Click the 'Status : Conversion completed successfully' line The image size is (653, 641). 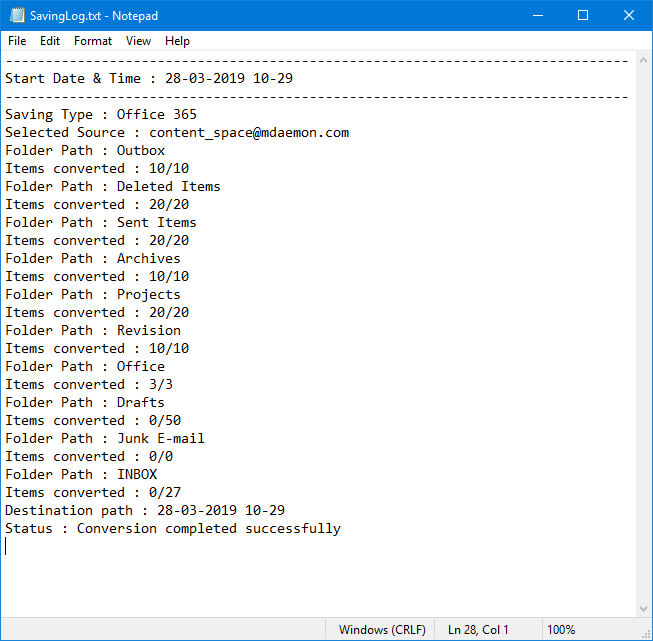pos(173,529)
